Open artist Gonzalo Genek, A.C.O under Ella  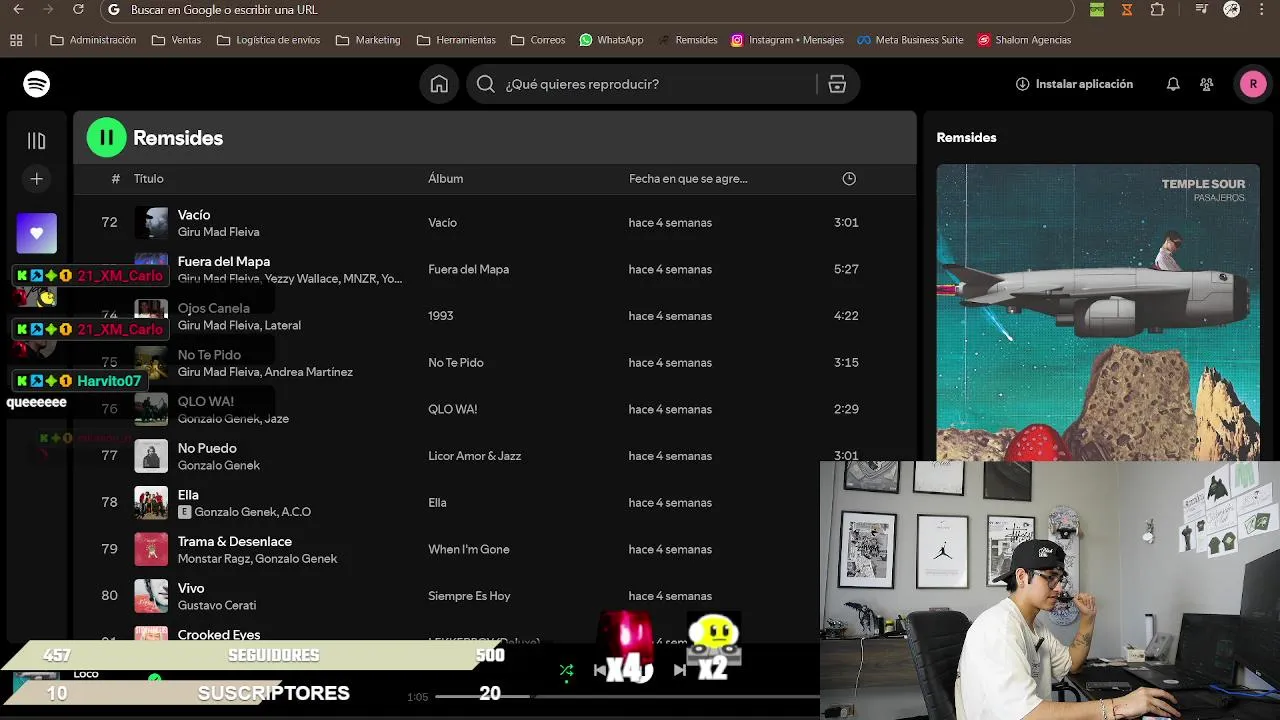[252, 511]
